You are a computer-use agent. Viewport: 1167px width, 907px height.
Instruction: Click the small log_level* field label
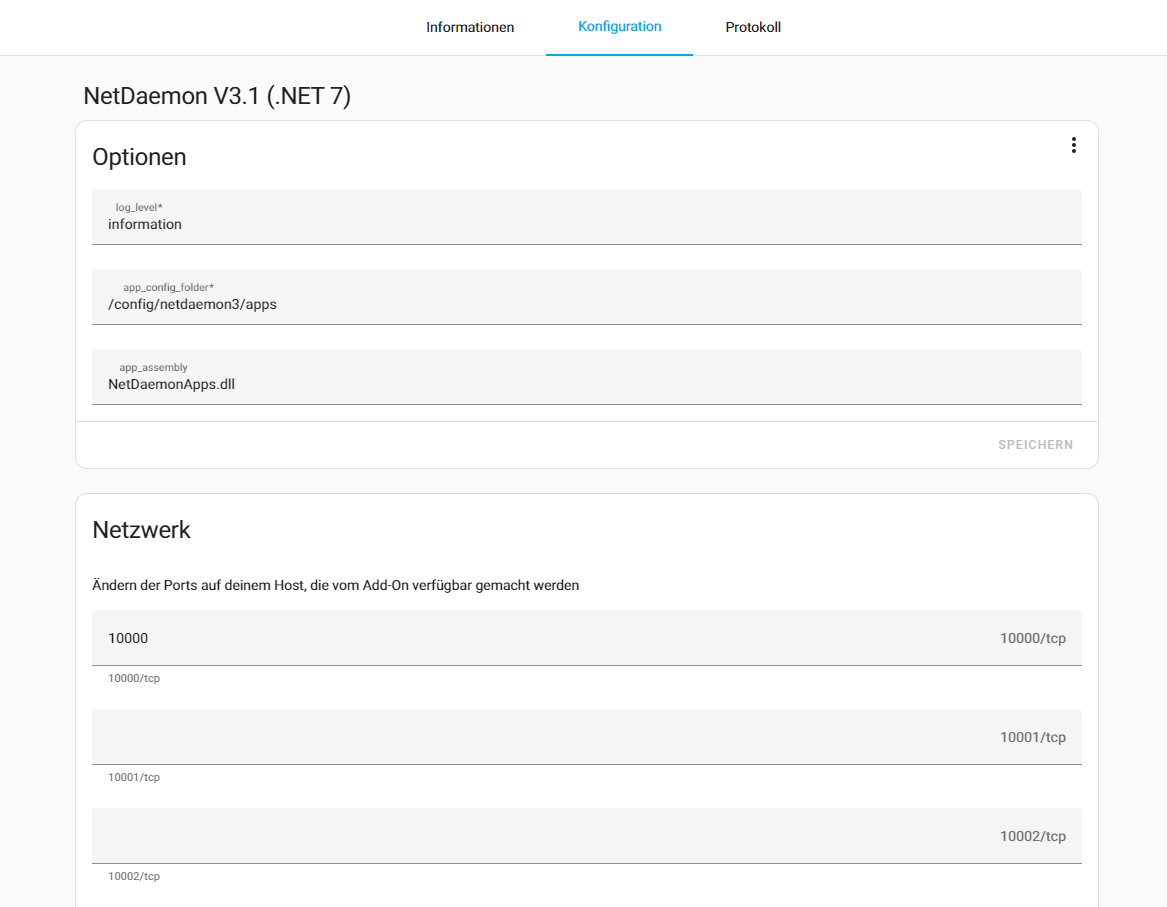(x=138, y=207)
